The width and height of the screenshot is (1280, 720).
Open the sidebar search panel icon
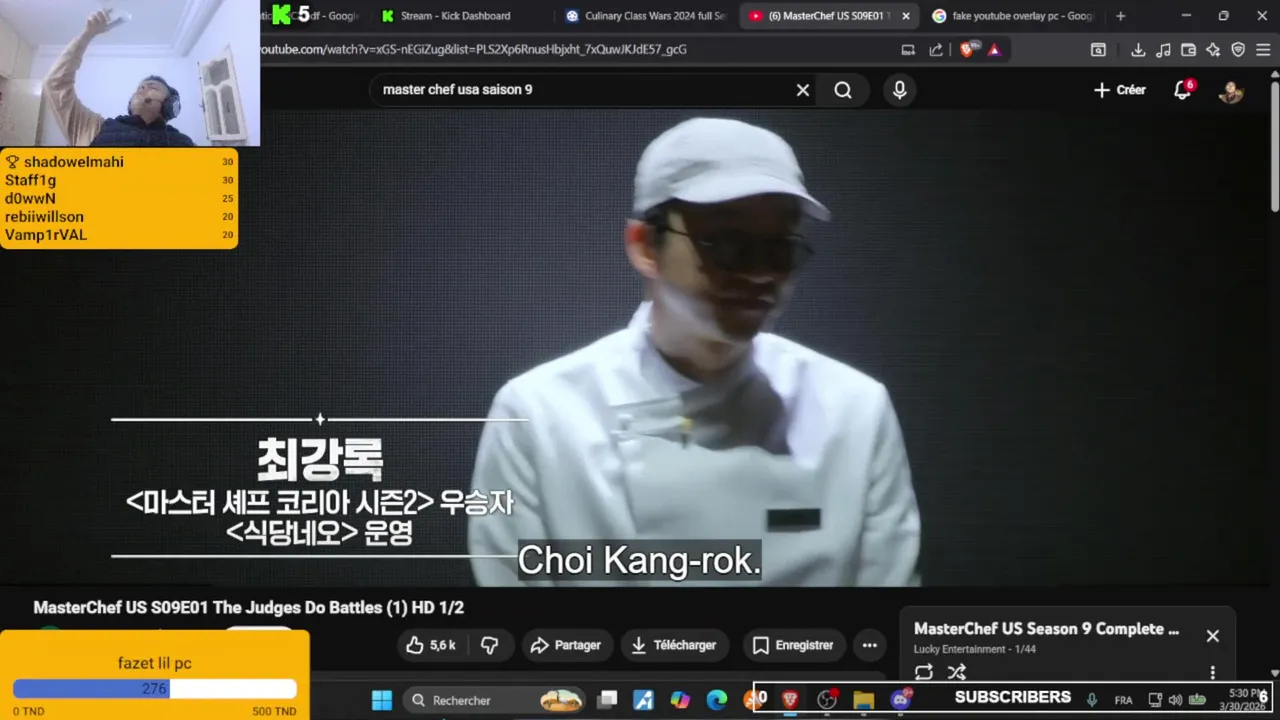click(x=1098, y=50)
